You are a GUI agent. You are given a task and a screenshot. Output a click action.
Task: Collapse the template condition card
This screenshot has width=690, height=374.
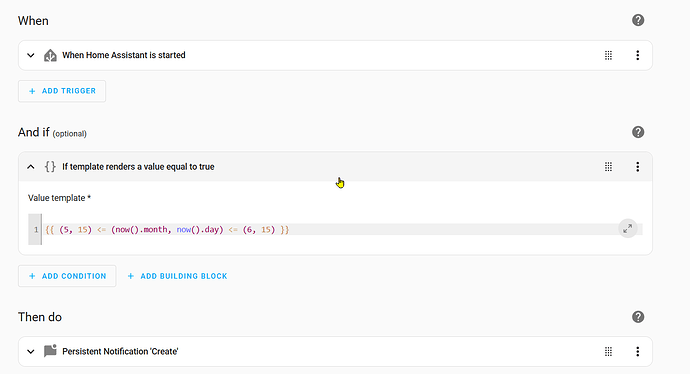coord(31,167)
